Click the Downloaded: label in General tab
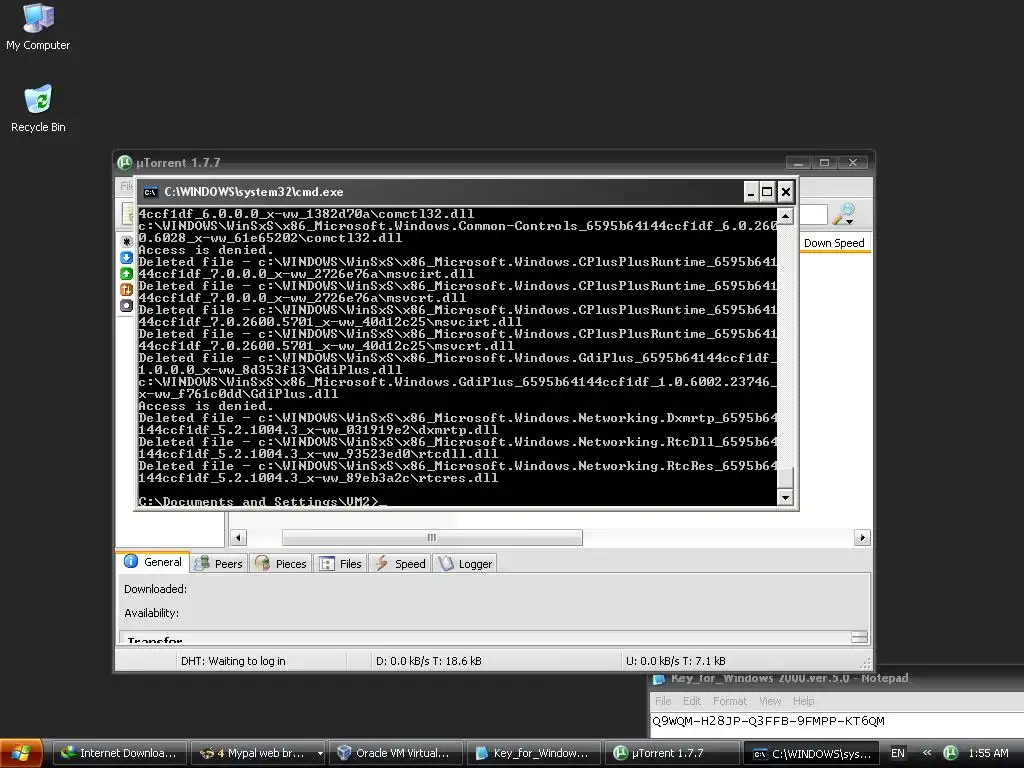The height and width of the screenshot is (768, 1024). pyautogui.click(x=155, y=589)
